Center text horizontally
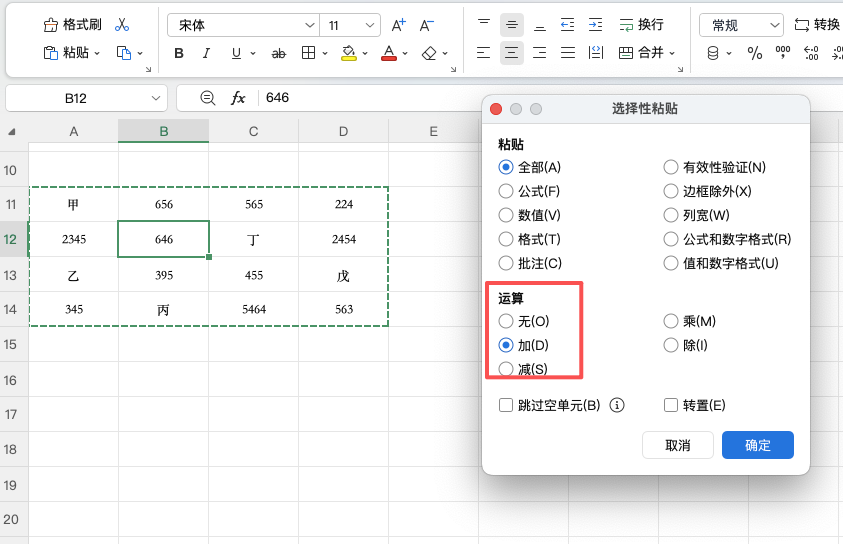The width and height of the screenshot is (843, 544). pyautogui.click(x=512, y=53)
